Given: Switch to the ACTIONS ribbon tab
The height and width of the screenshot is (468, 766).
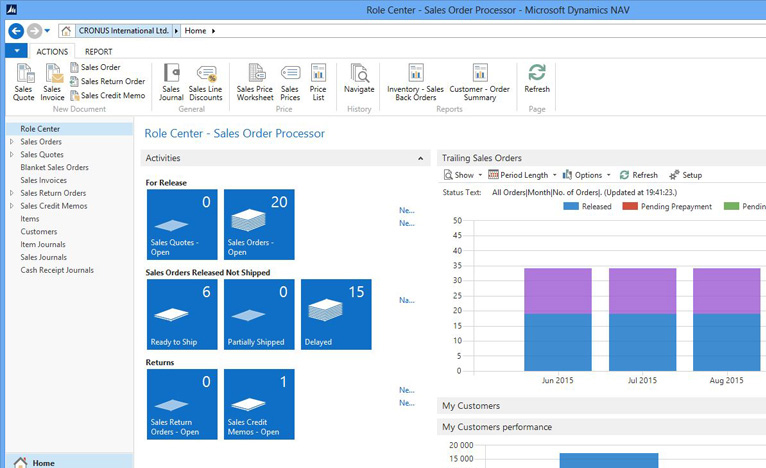Looking at the screenshot, I should (52, 51).
